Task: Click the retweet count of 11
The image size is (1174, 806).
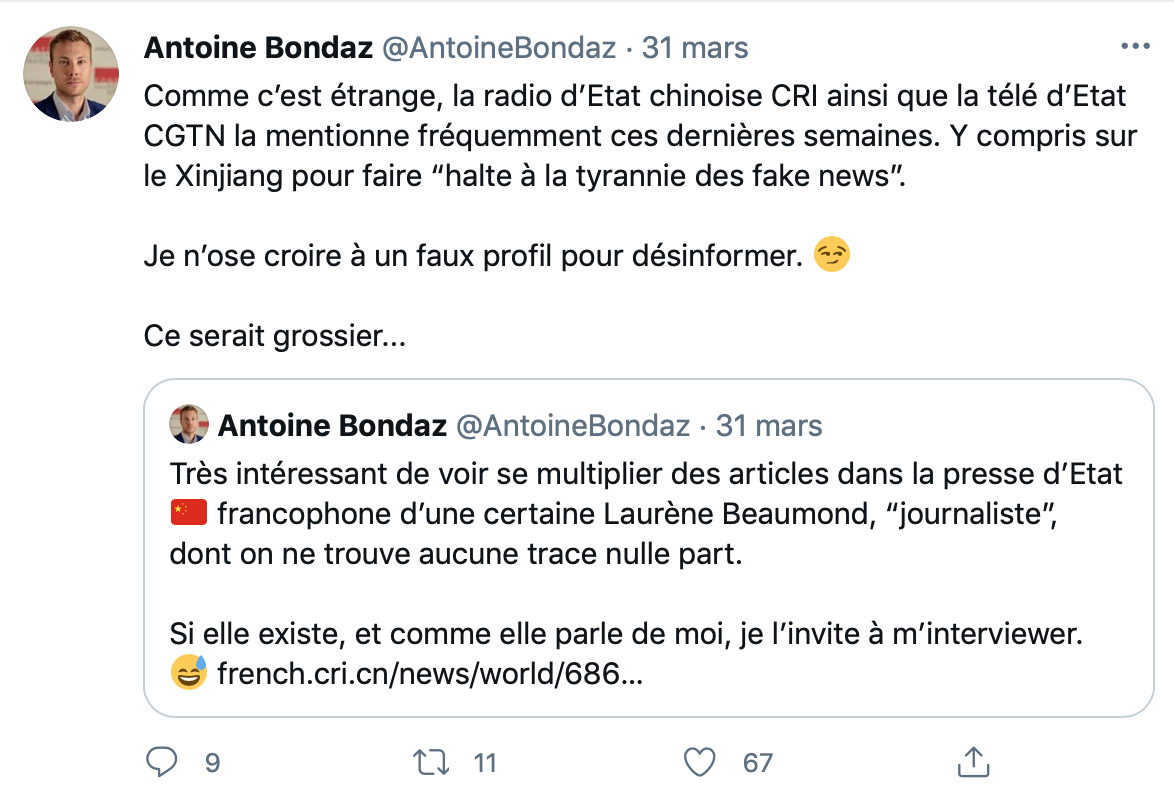Action: [485, 763]
